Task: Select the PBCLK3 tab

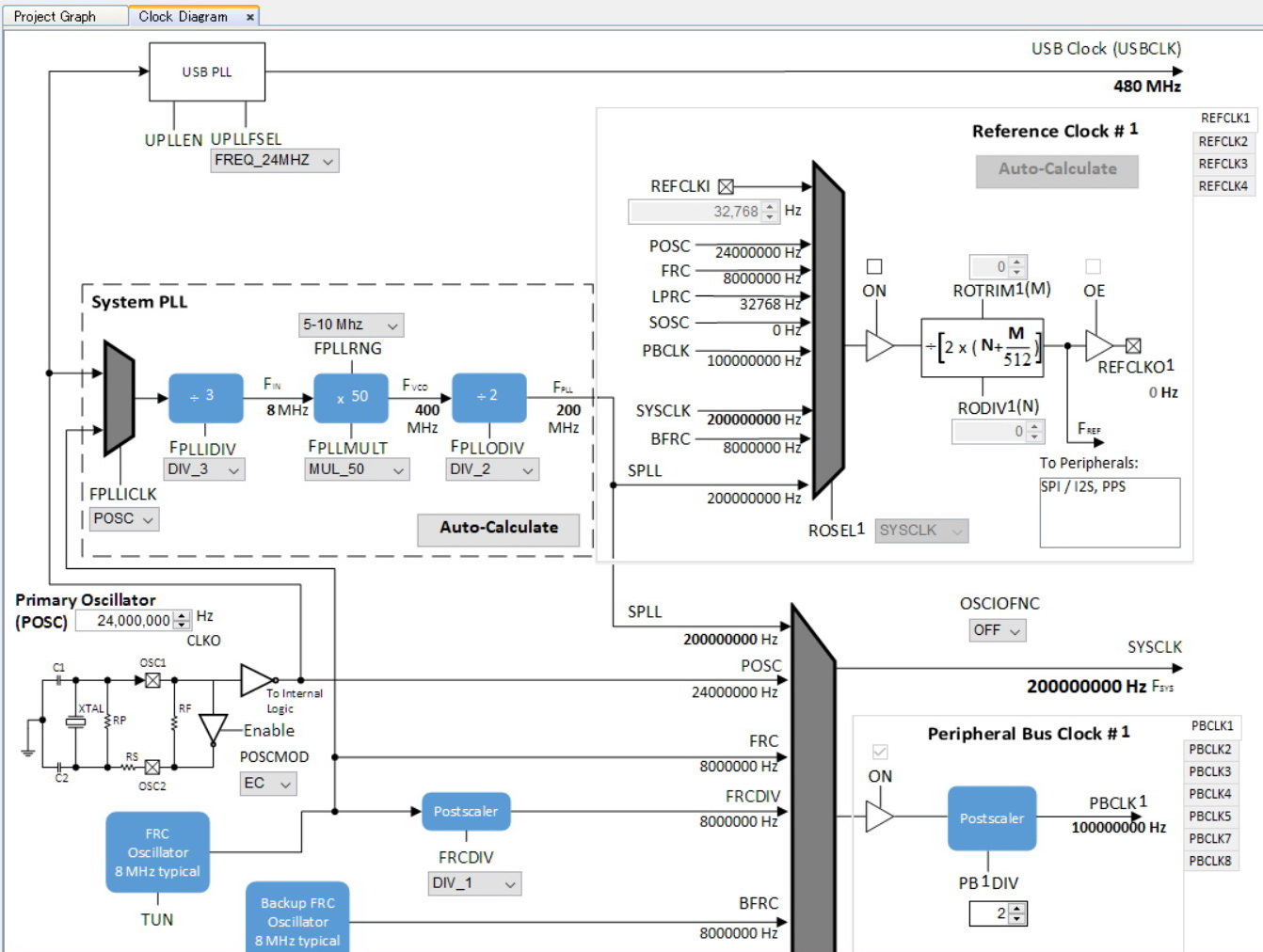Action: [1209, 771]
